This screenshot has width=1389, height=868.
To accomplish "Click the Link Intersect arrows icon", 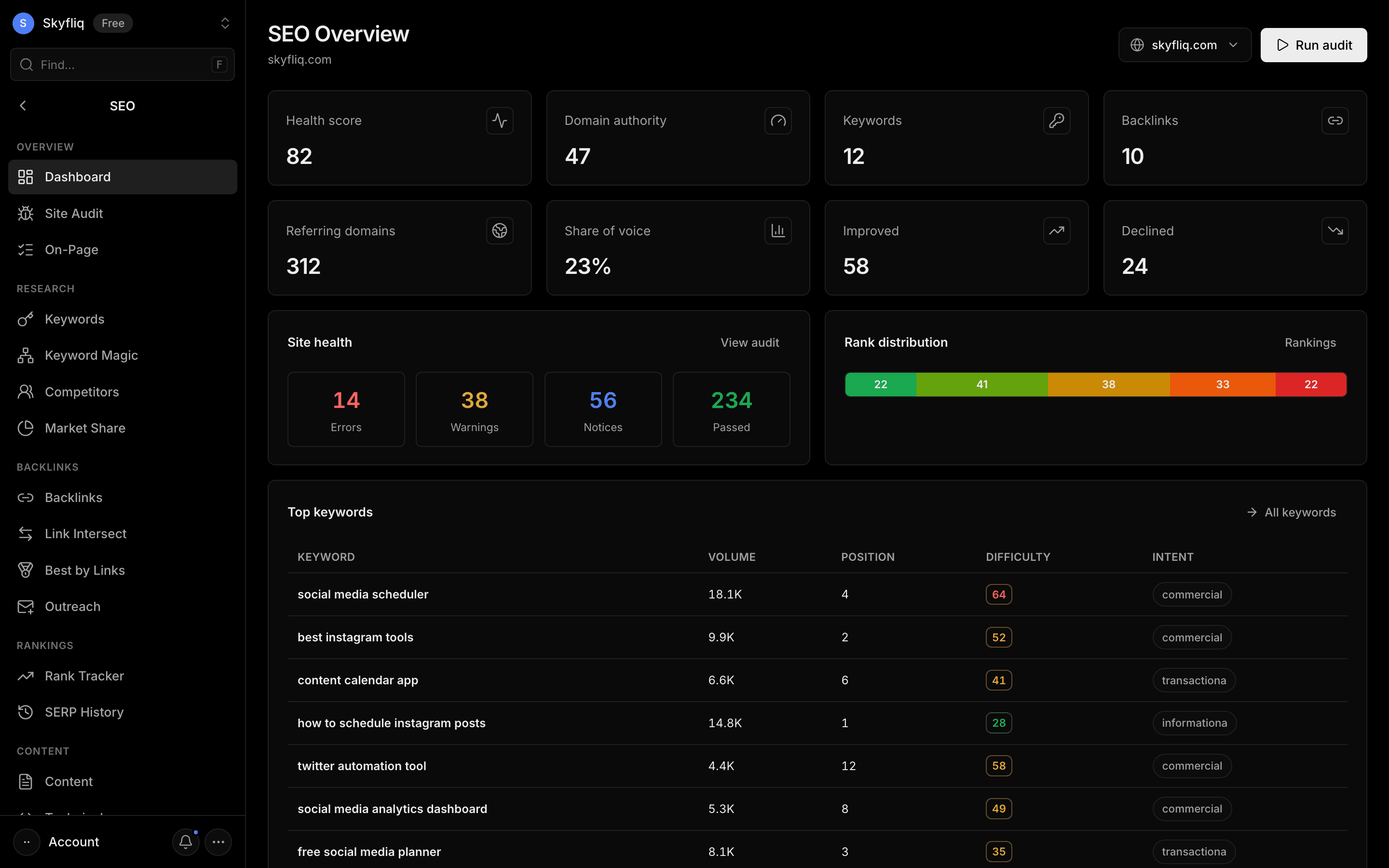I will 25,534.
